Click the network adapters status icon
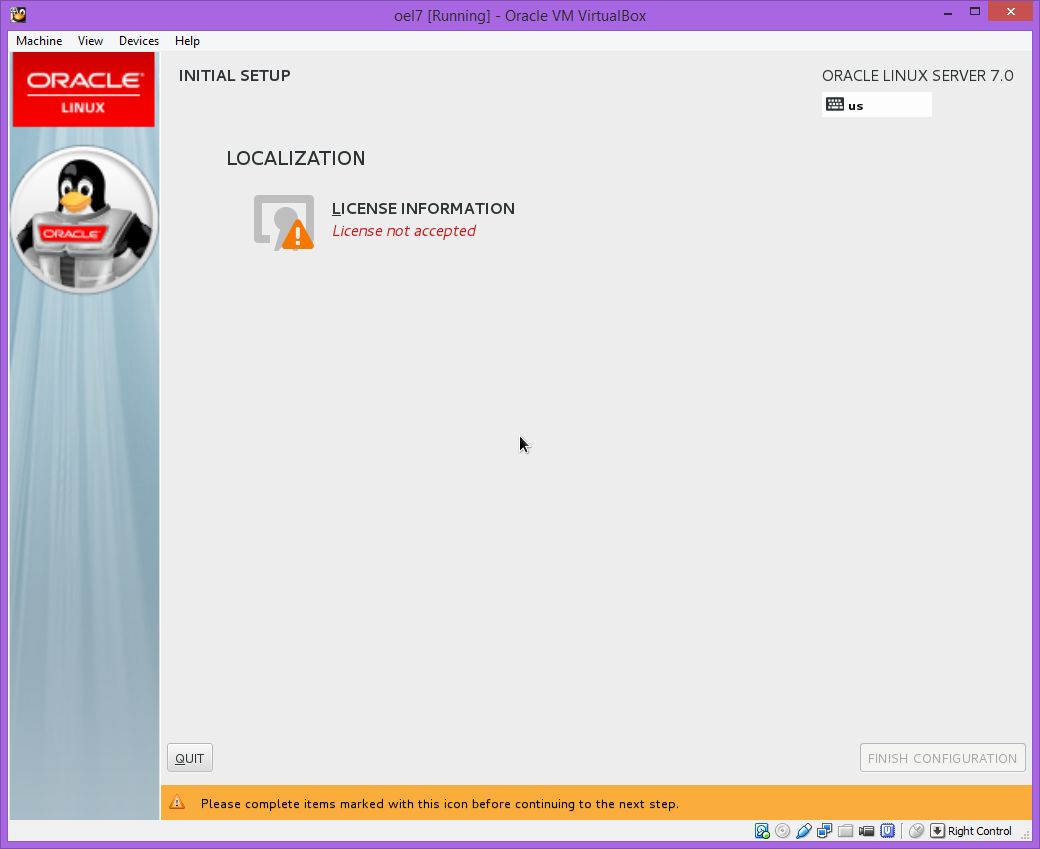This screenshot has width=1040, height=849. coord(824,831)
